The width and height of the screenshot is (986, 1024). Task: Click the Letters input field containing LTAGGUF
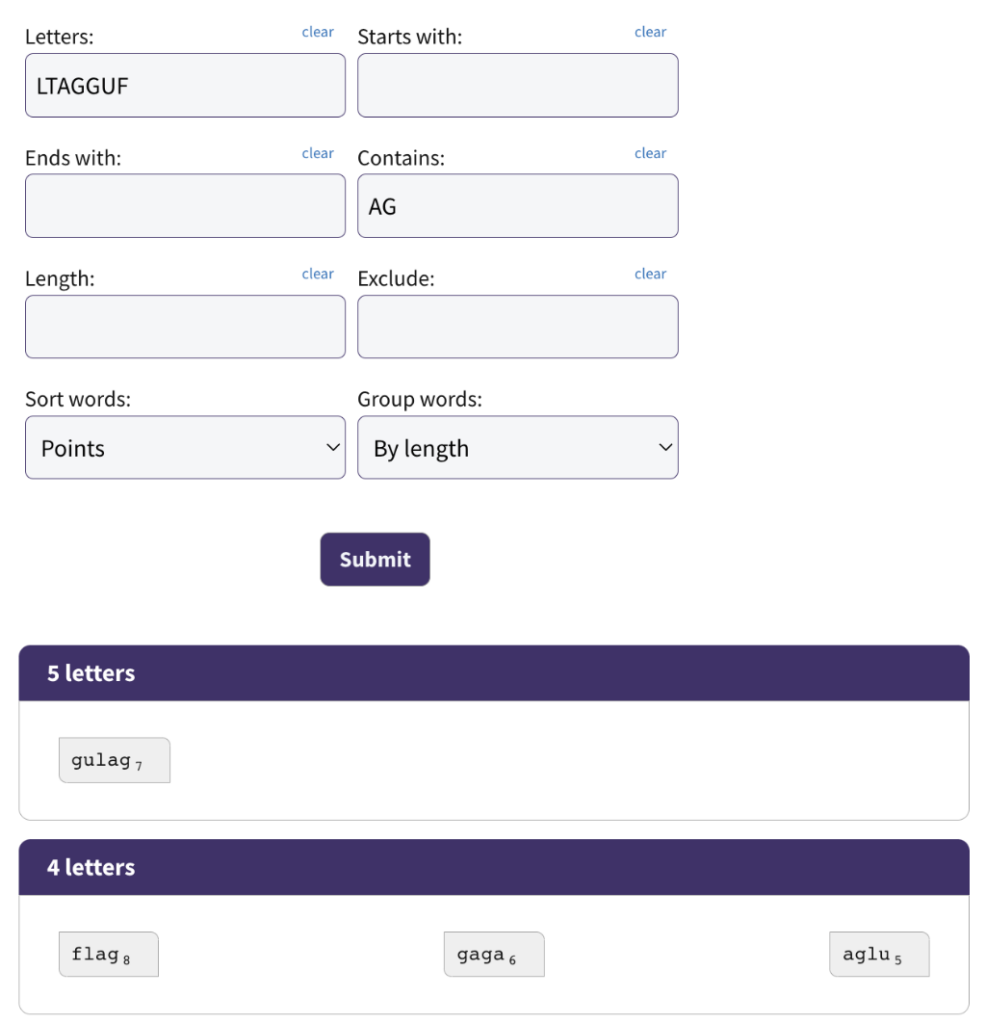coord(185,86)
